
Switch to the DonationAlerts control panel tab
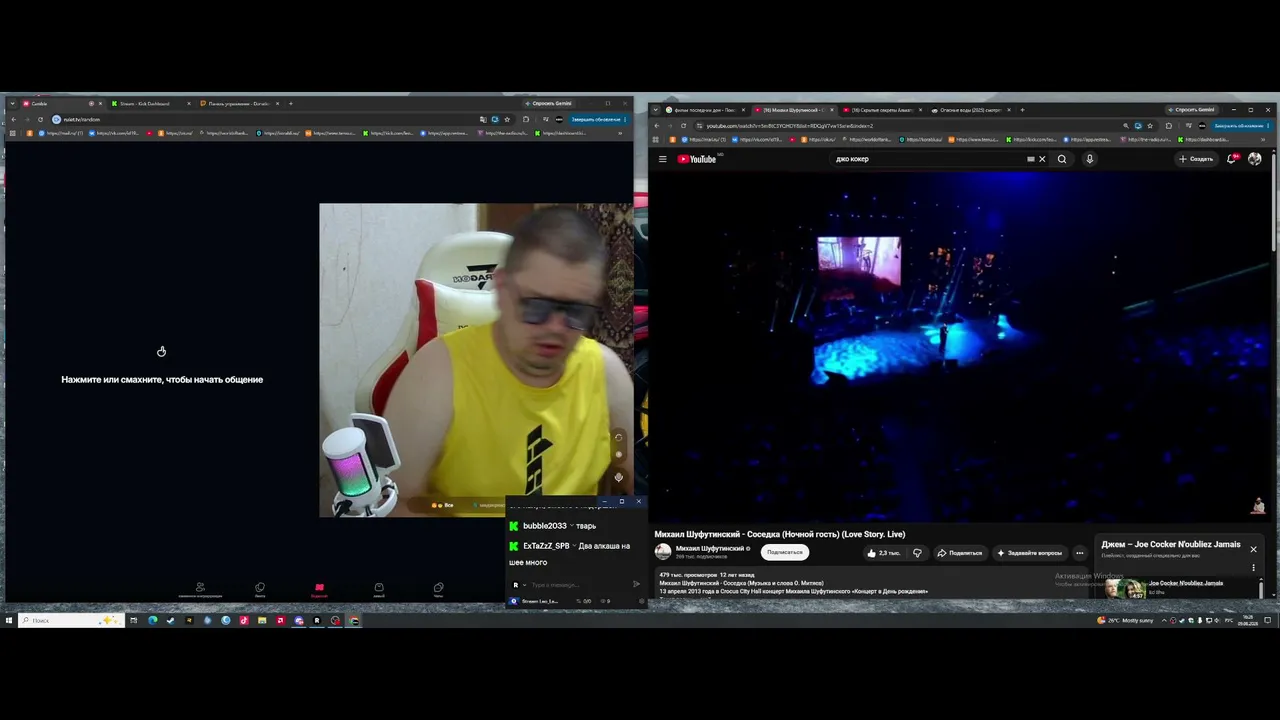coord(238,104)
